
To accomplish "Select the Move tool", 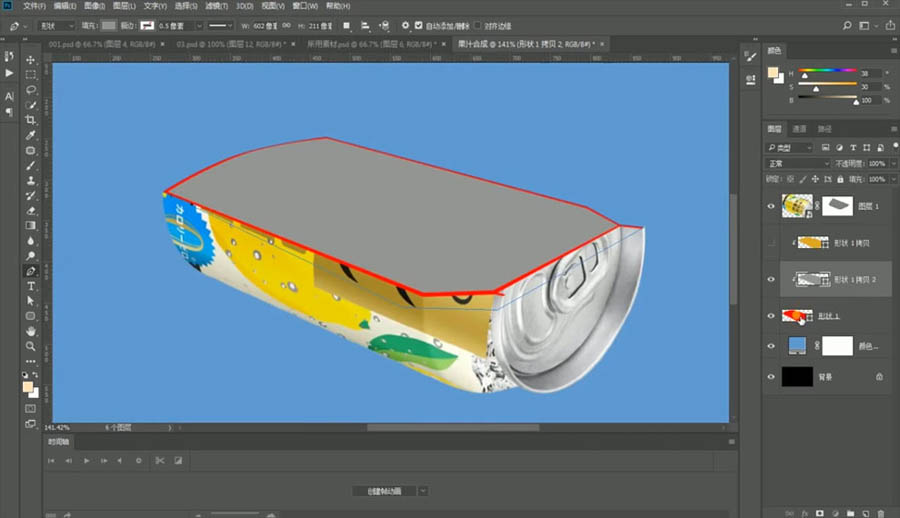I will [x=31, y=60].
